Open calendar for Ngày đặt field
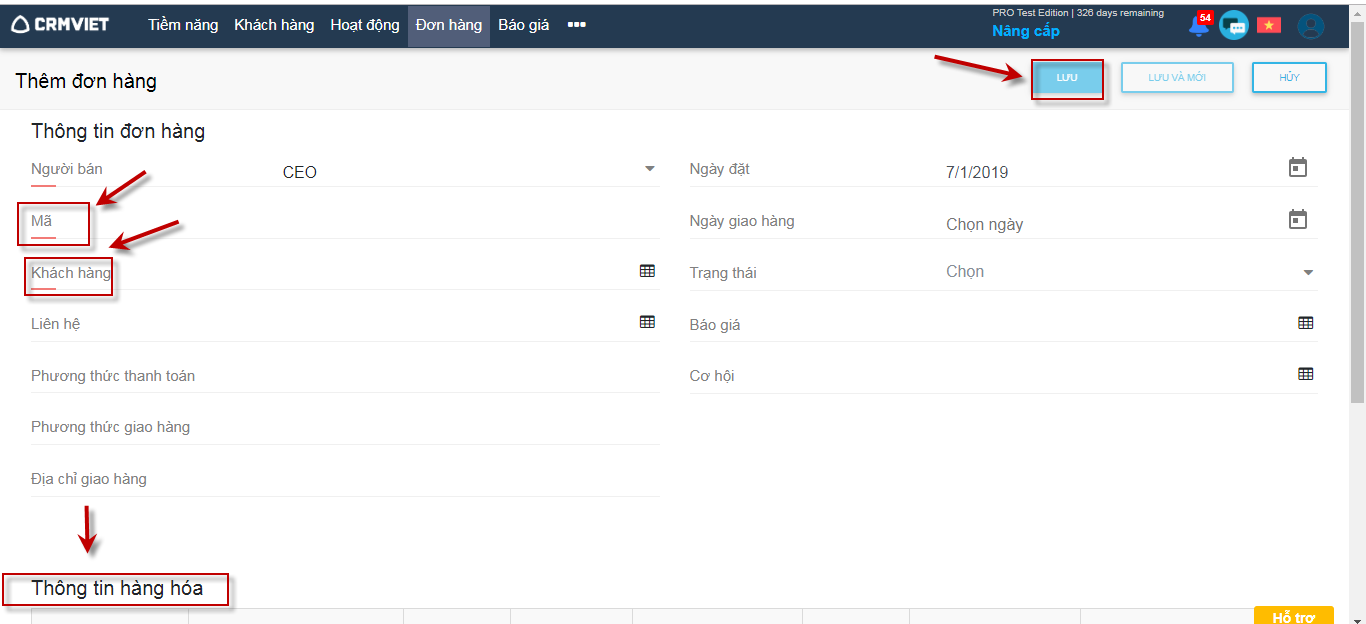The image size is (1366, 624). [x=1297, y=168]
